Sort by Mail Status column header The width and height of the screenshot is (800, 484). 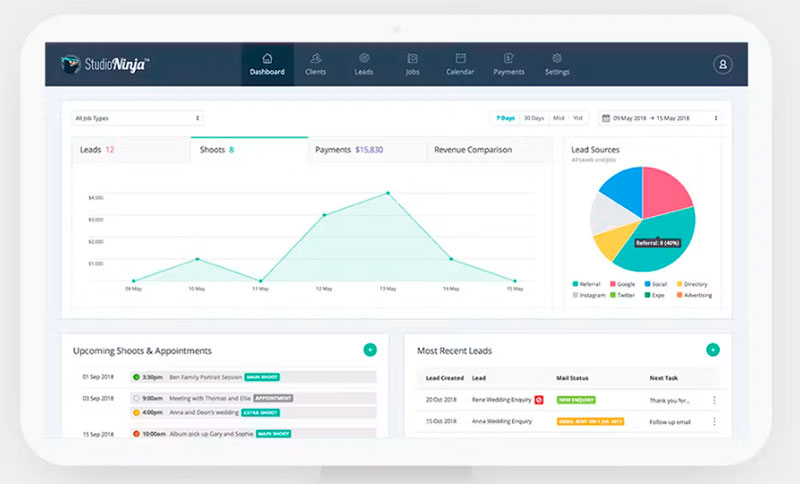point(572,378)
